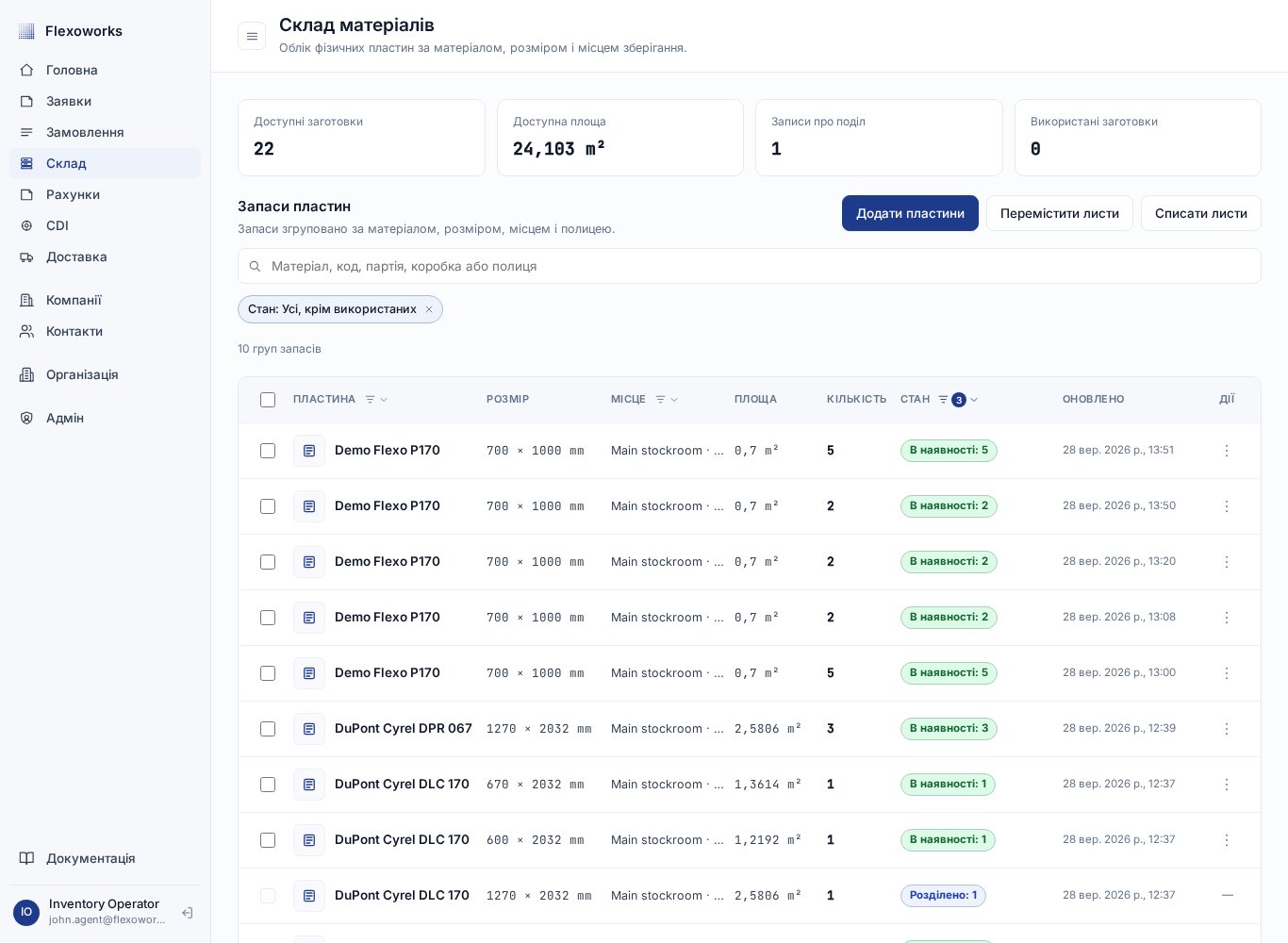1288x943 pixels.
Task: Open the ПЛАСТИНА column filter dropdown
Action: pos(376,400)
